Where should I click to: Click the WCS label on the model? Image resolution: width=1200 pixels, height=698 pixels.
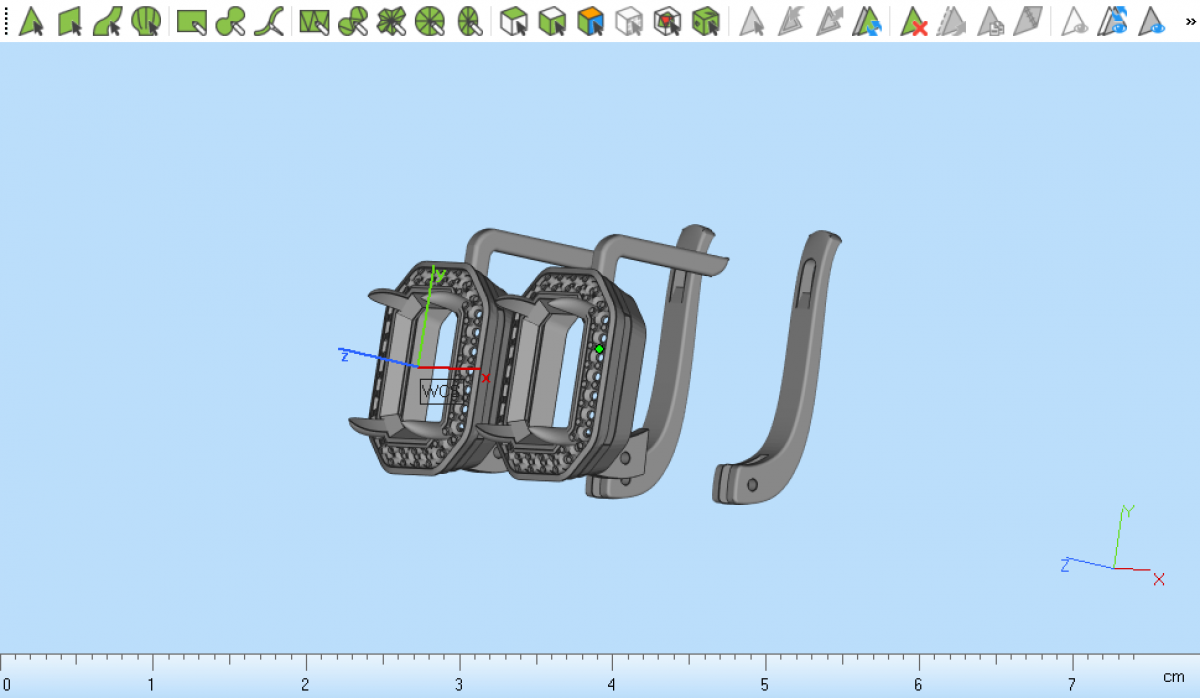(x=440, y=391)
